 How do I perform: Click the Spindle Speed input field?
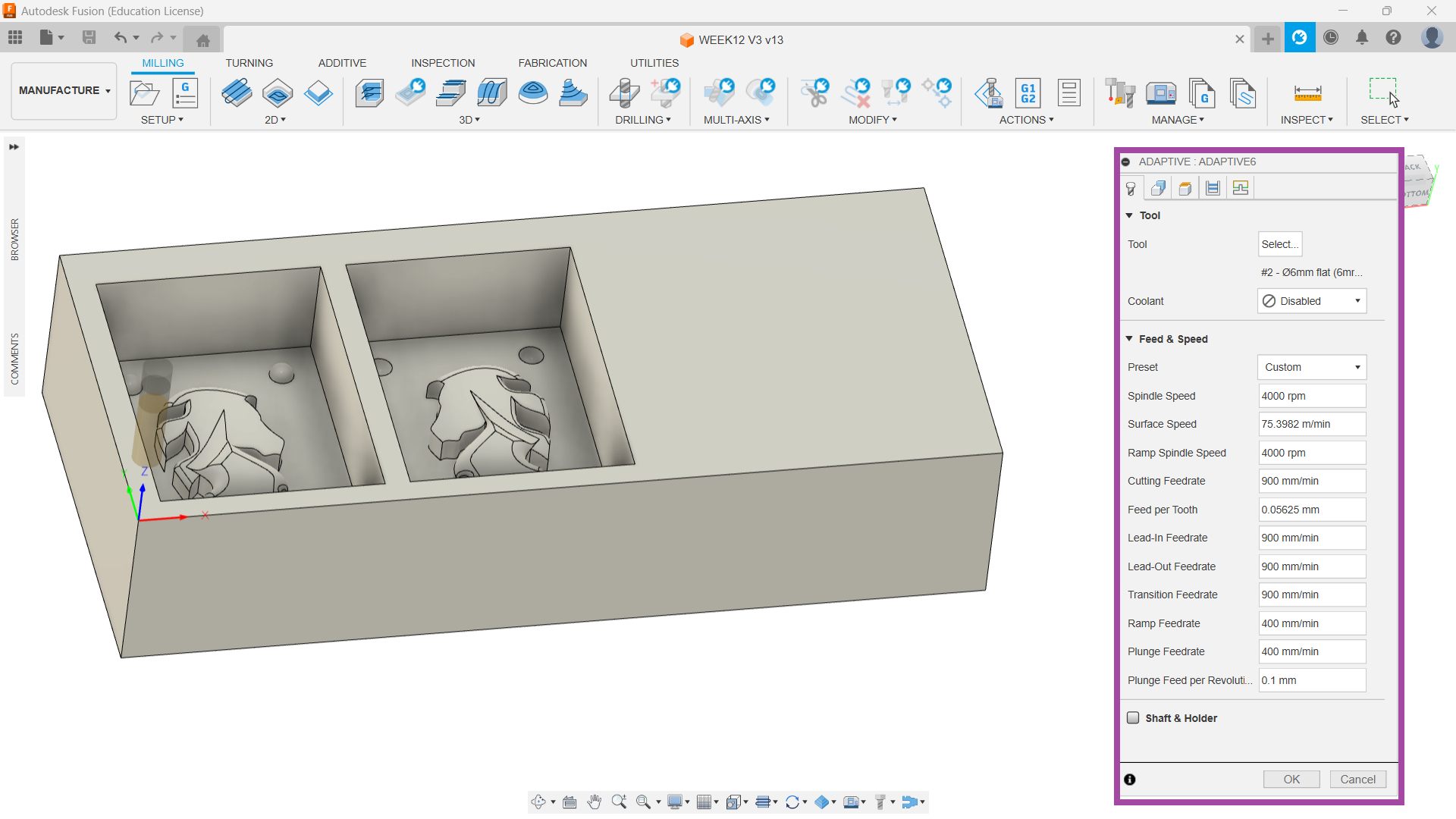(x=1311, y=396)
